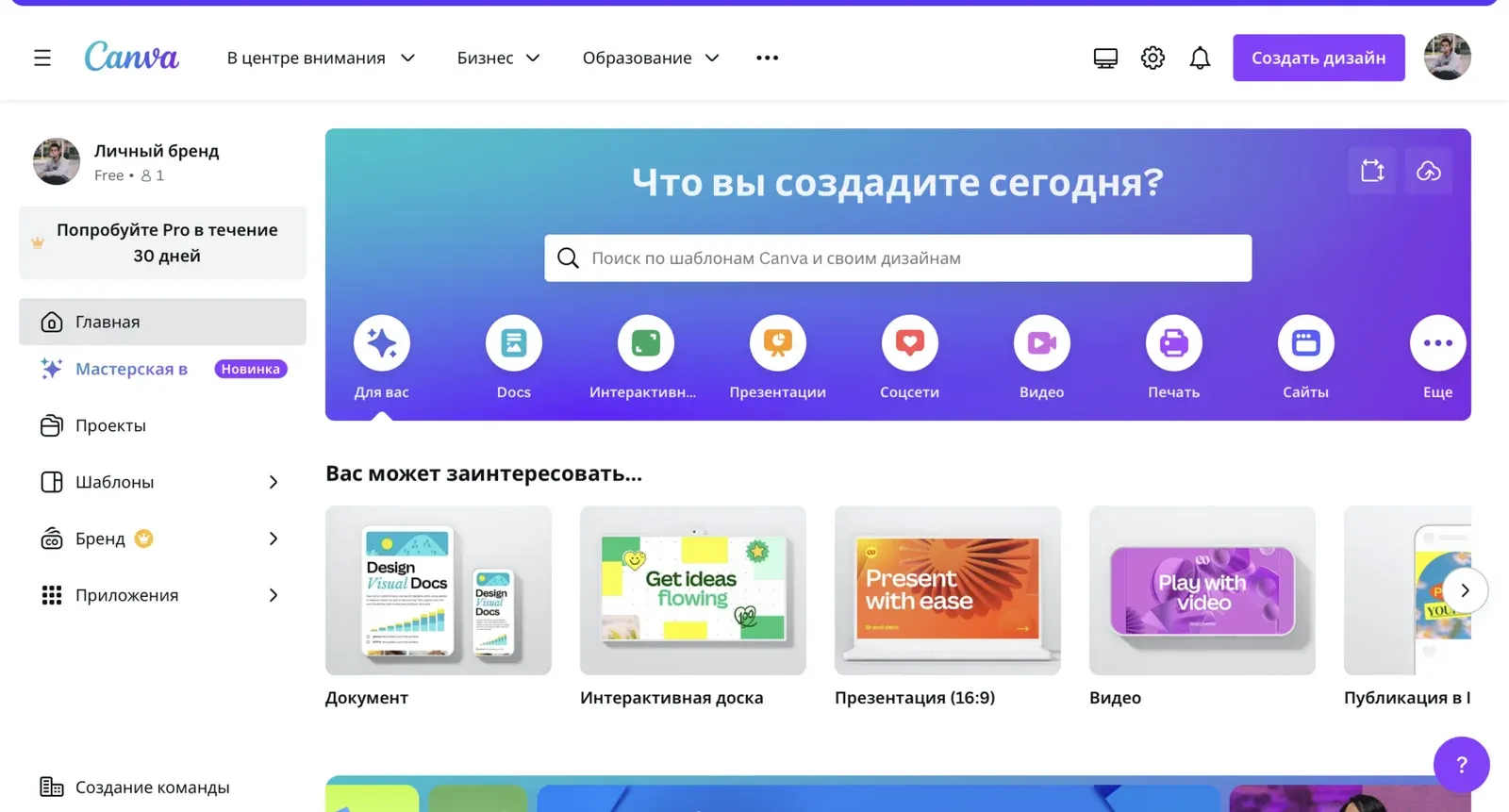Open the Документ template thumbnail

click(439, 590)
